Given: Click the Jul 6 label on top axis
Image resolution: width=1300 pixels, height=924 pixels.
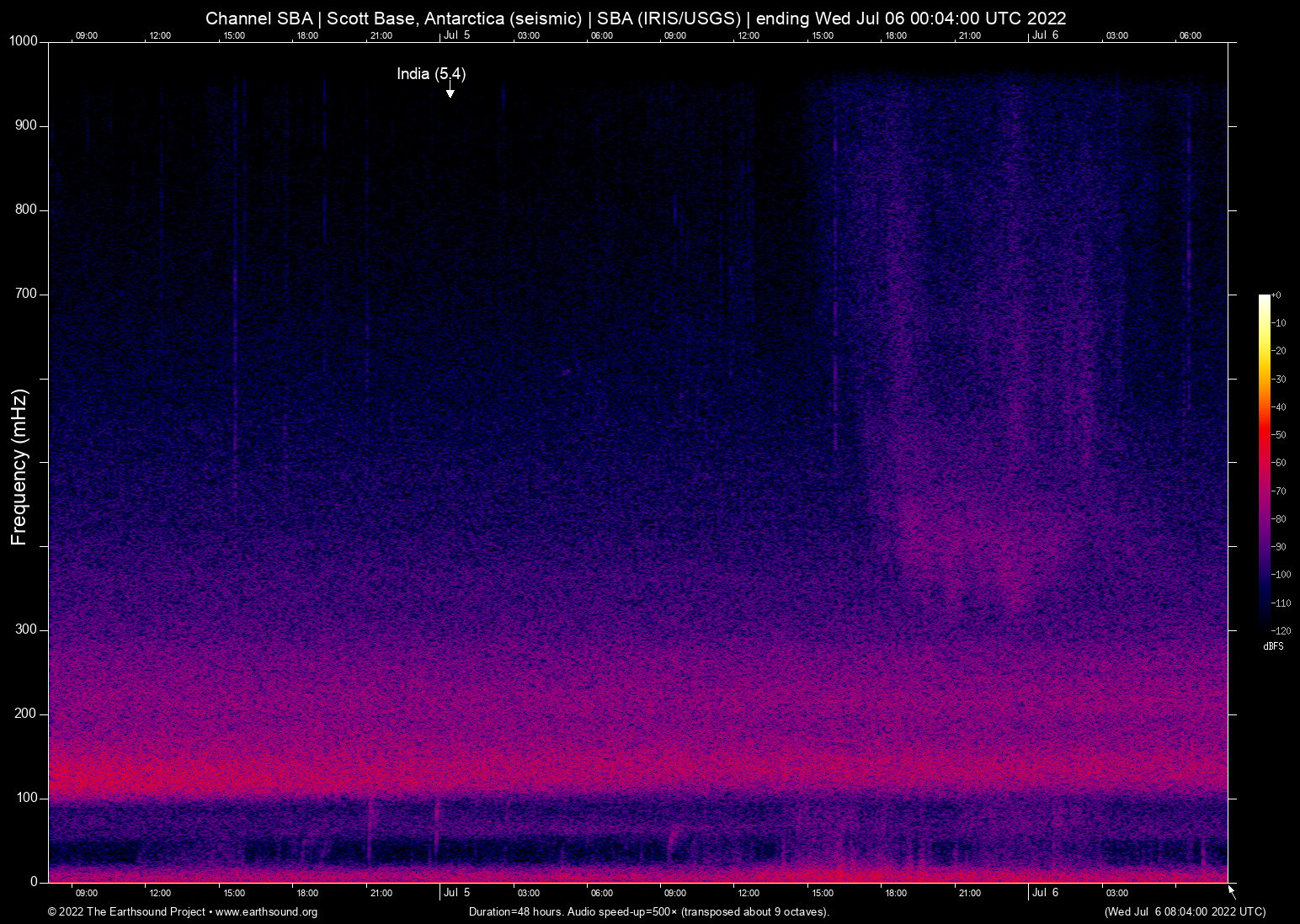Looking at the screenshot, I should click(x=1045, y=35).
